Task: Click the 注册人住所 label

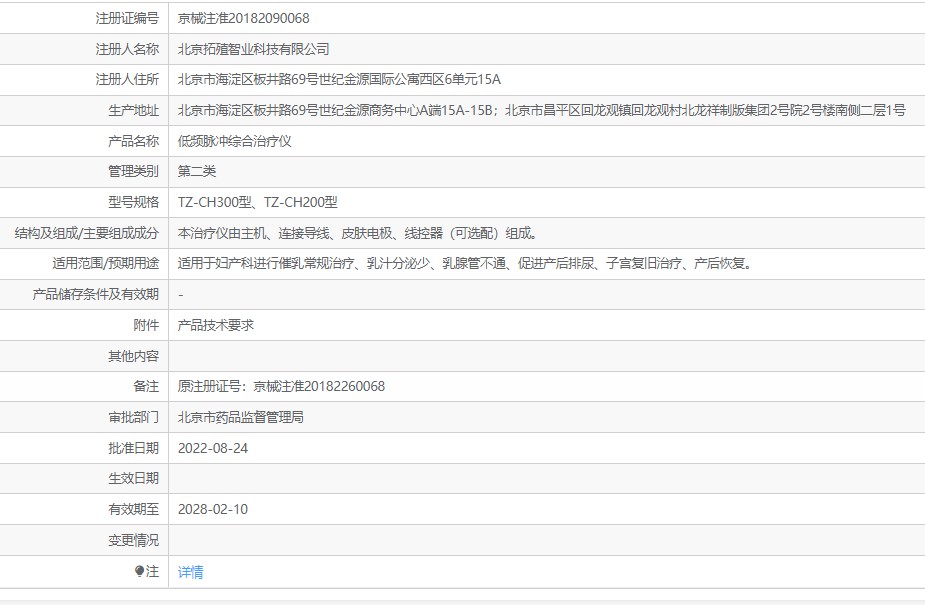Action: pos(127,80)
